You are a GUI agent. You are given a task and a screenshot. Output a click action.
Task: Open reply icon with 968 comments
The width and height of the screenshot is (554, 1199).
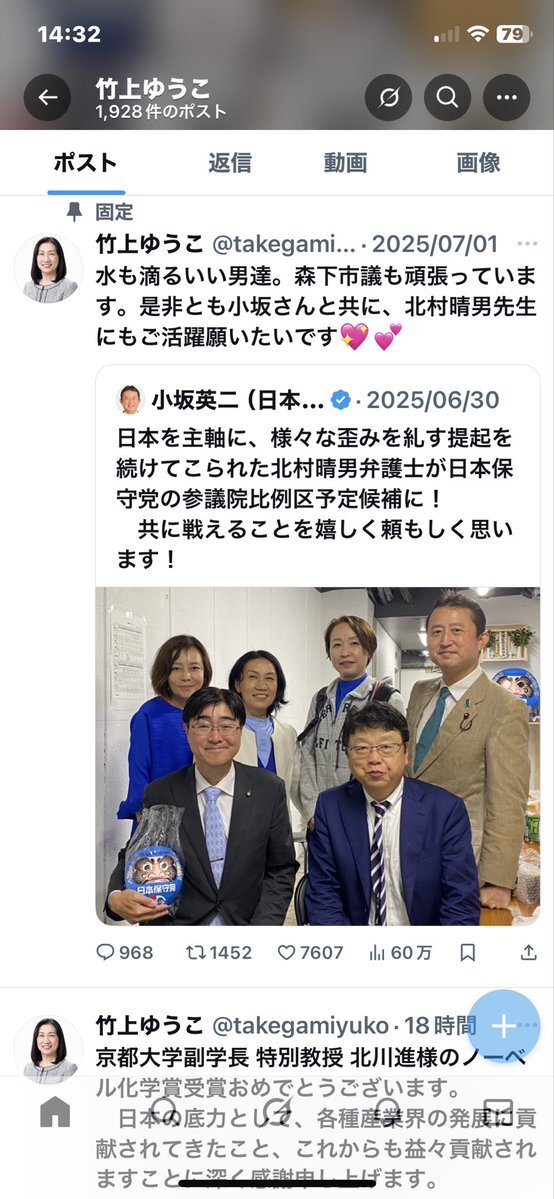(125, 952)
